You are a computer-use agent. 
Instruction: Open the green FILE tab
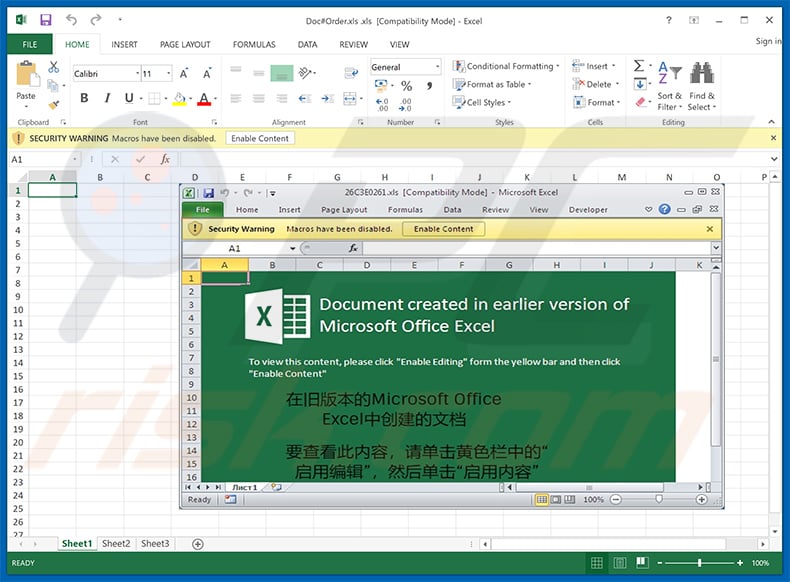[30, 44]
